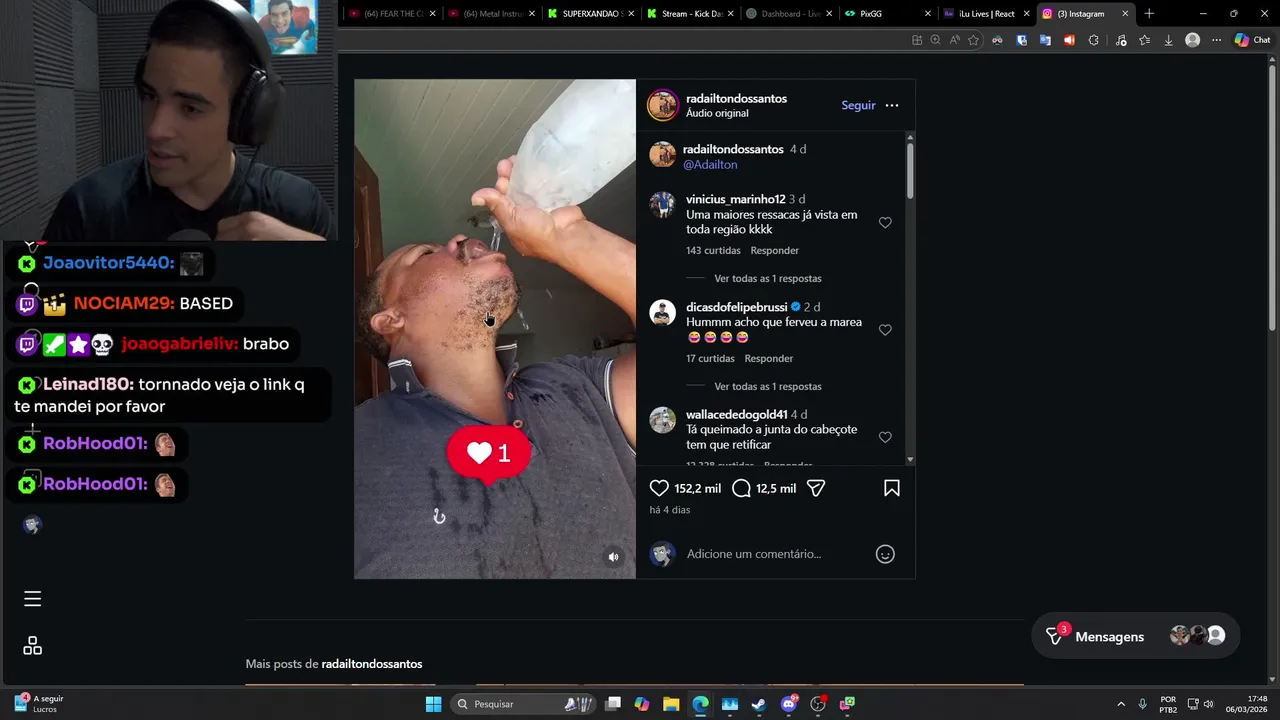Open the A seguir Lucros widget
Screen dimensions: 1280x720
click(x=40, y=704)
